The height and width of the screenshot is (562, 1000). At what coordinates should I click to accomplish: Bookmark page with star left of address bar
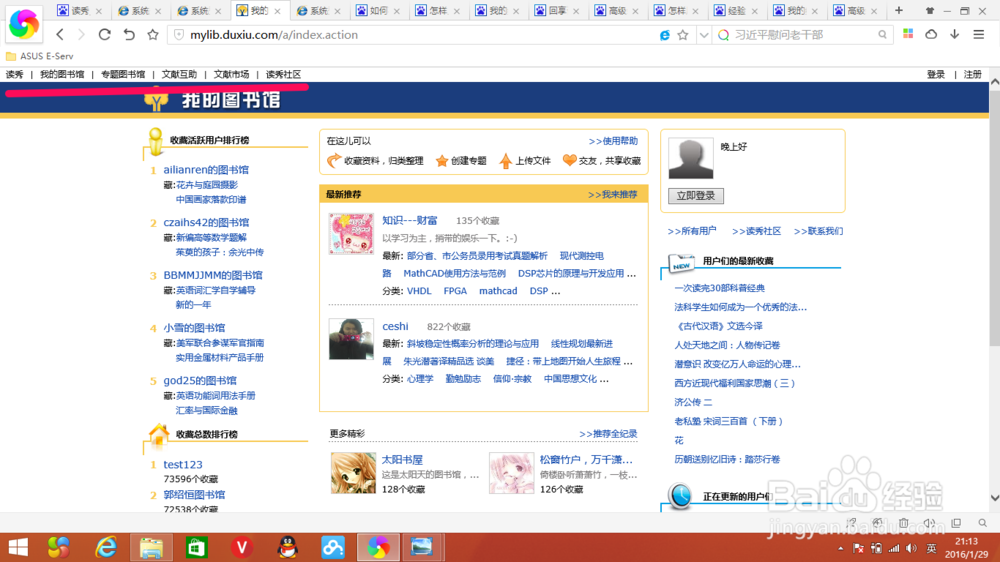tap(152, 34)
